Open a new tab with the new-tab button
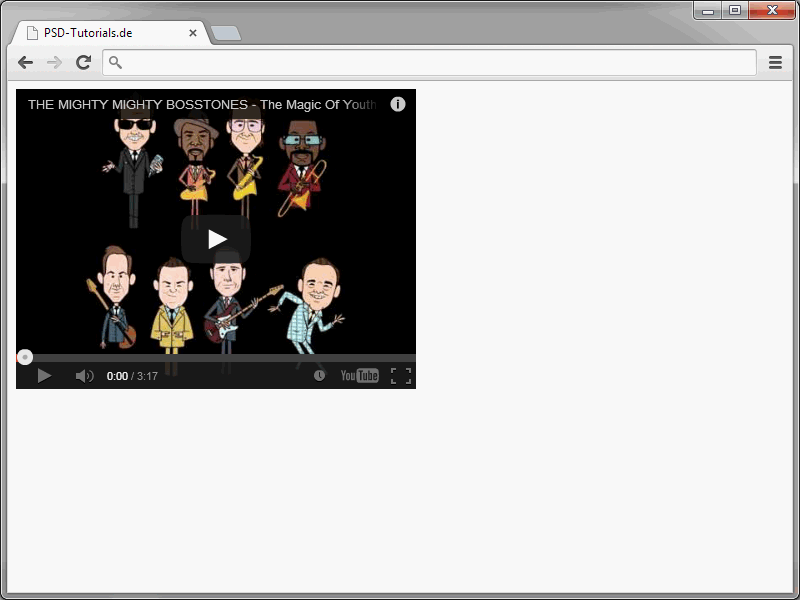 click(226, 33)
